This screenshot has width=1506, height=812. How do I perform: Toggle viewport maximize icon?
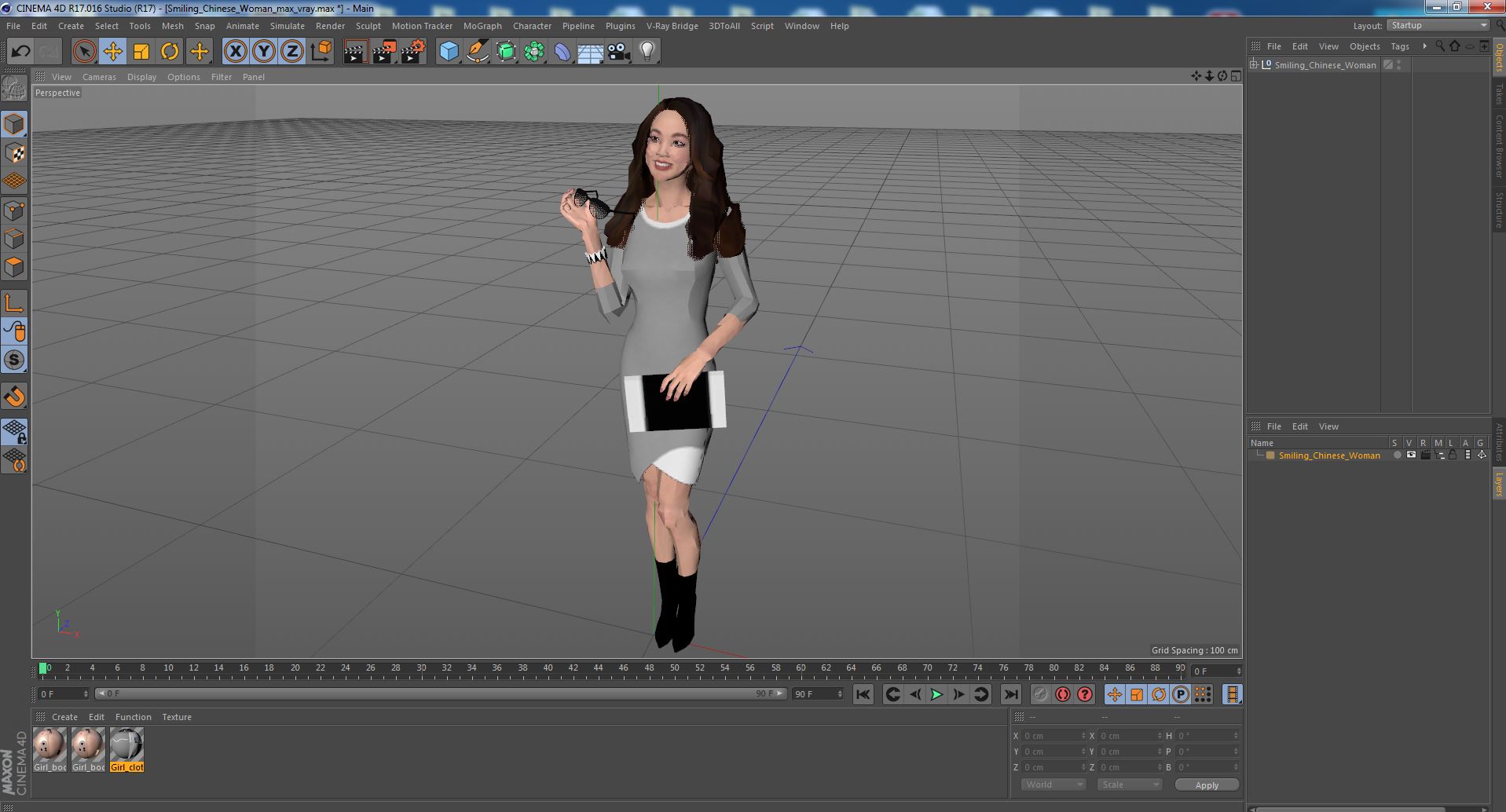click(x=1236, y=76)
